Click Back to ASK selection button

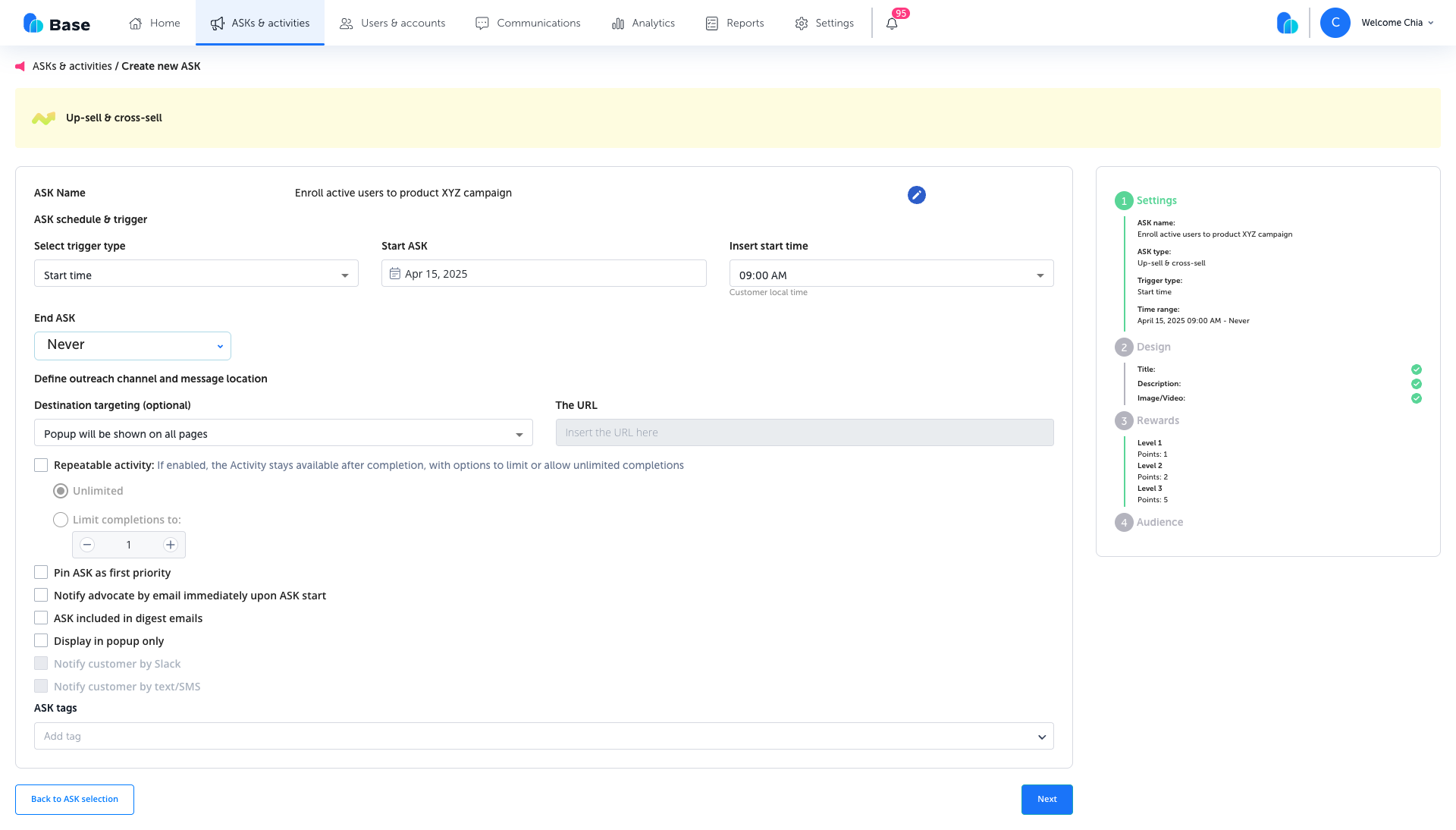pyautogui.click(x=74, y=800)
